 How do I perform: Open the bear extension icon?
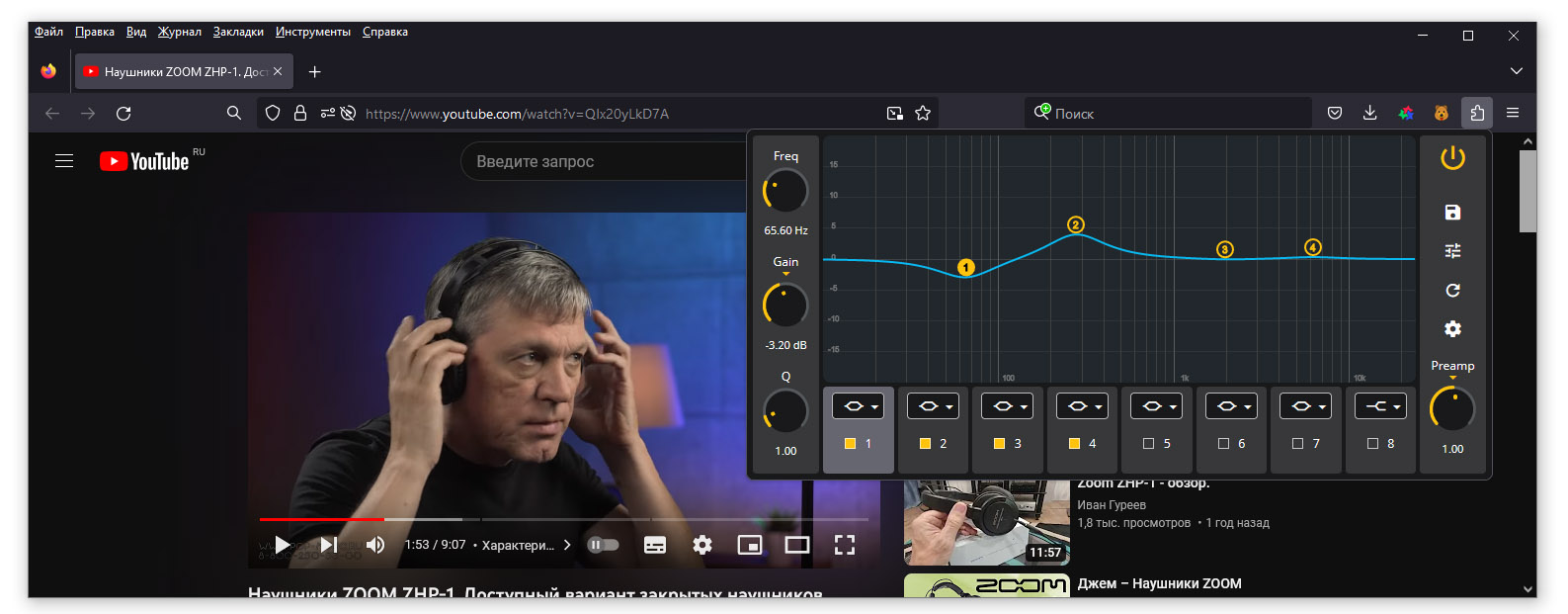click(1442, 113)
